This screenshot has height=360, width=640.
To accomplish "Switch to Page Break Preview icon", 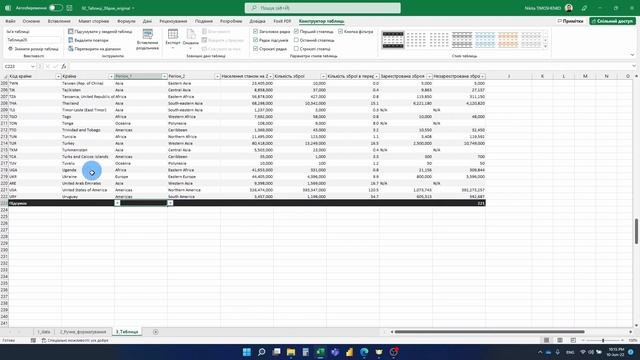I will 573,340.
